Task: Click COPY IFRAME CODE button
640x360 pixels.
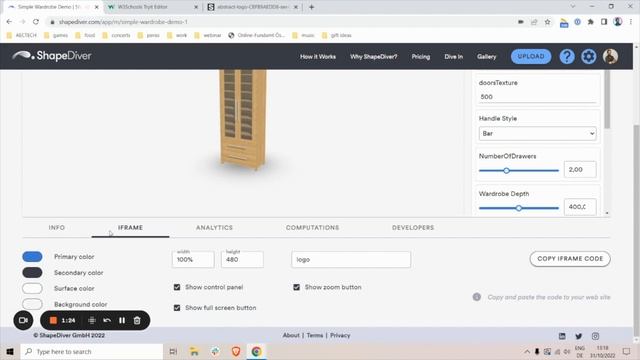Action: (570, 259)
